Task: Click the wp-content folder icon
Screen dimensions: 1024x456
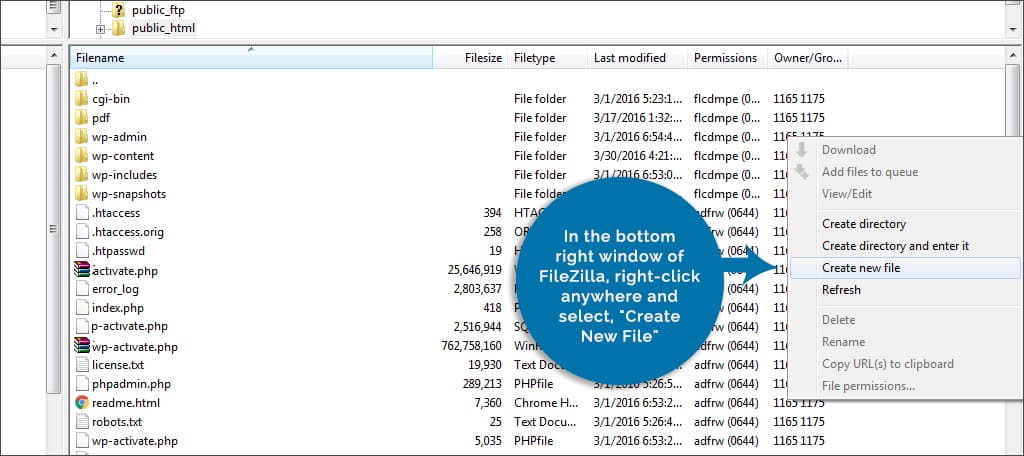Action: coord(81,155)
